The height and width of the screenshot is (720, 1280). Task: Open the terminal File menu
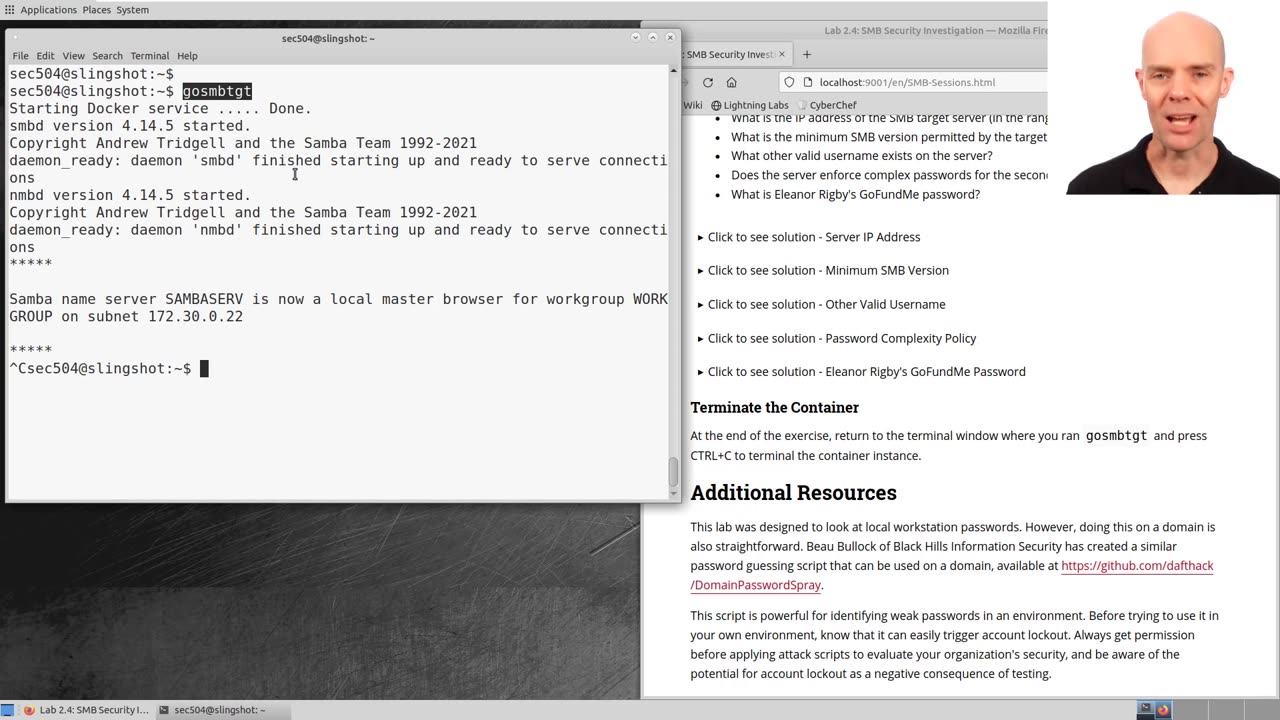[20, 56]
